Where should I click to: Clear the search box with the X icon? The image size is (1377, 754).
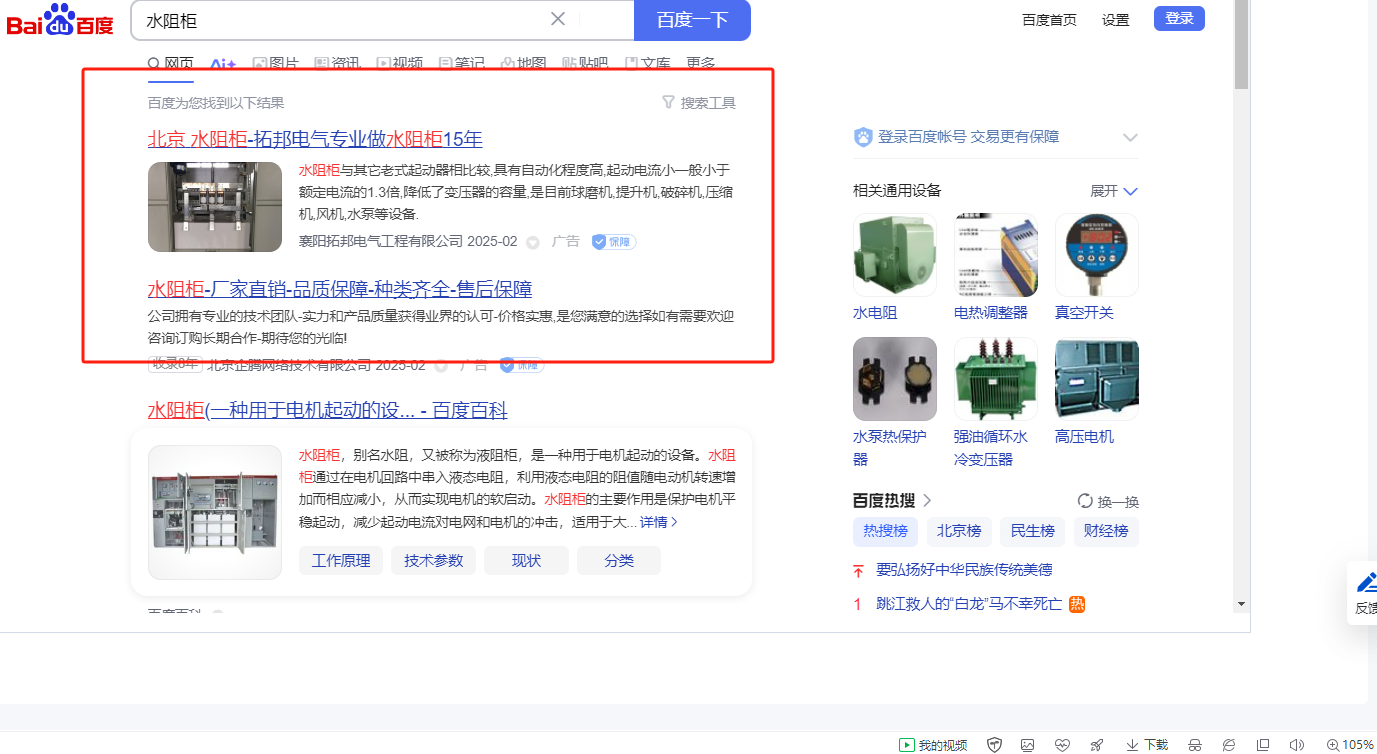(x=558, y=19)
